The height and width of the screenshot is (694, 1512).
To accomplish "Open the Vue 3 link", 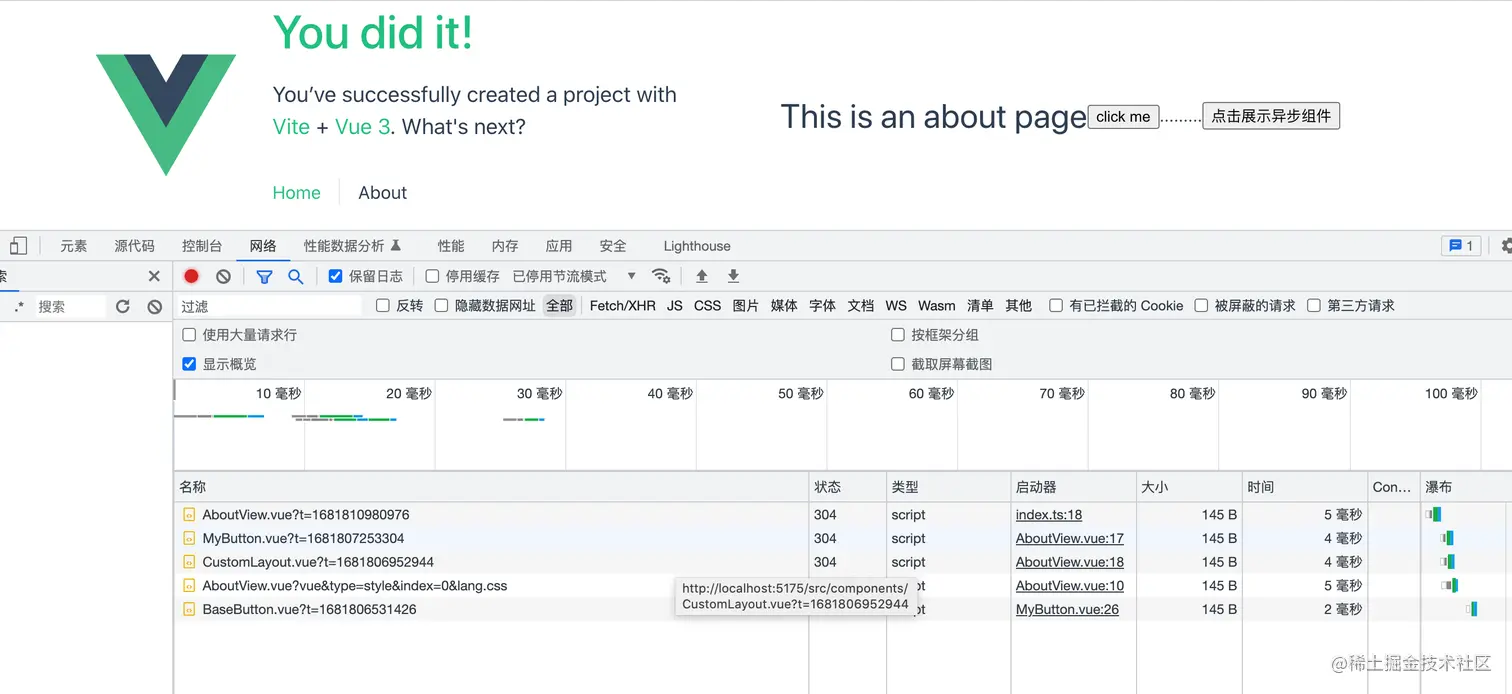I will pos(362,127).
